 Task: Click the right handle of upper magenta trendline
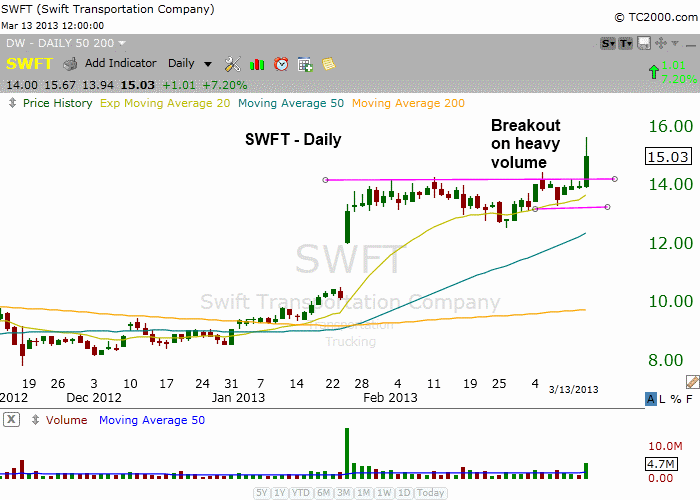[x=615, y=179]
